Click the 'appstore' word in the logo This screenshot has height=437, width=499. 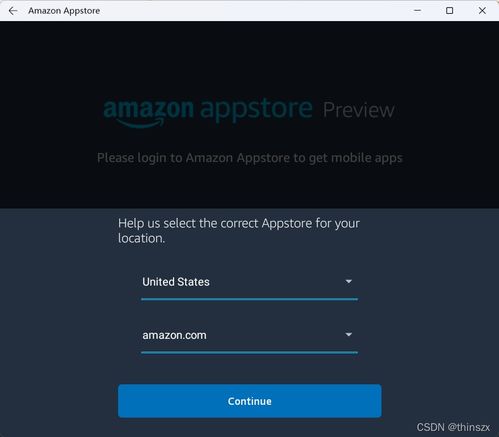[x=256, y=109]
